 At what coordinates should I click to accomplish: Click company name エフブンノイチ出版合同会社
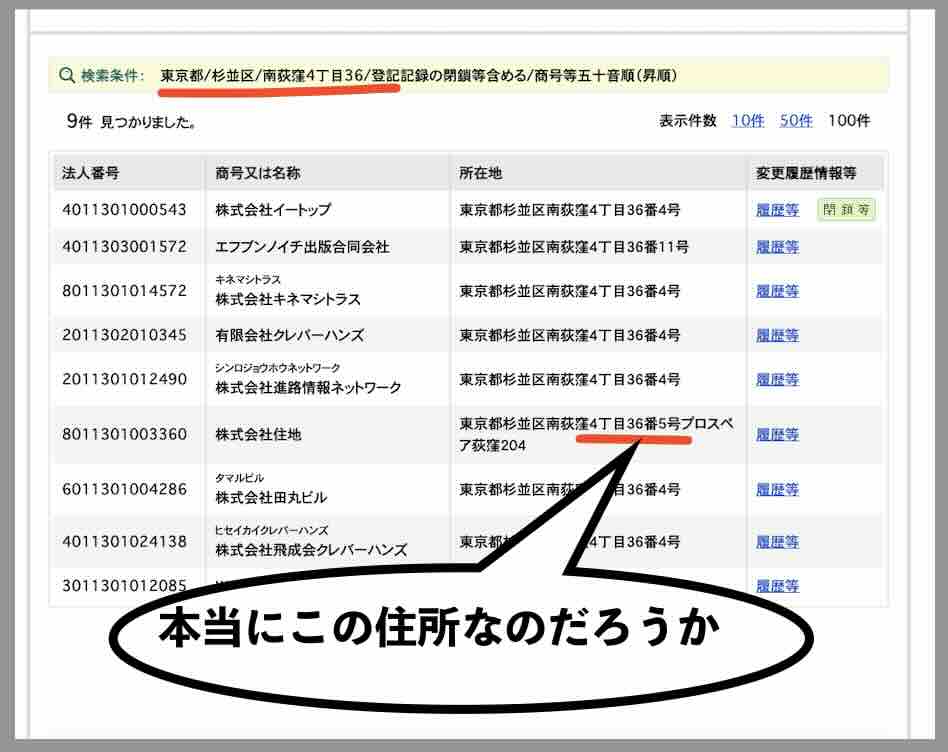click(302, 247)
